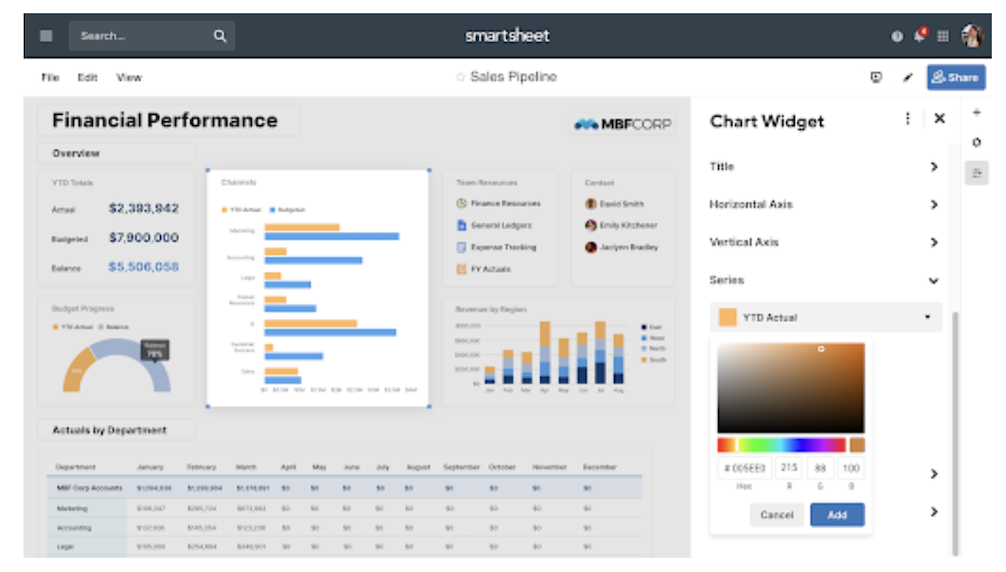Viewport: 1006px width, 572px height.
Task: Click Jaclynn Bradley contact avatar
Action: click(590, 247)
